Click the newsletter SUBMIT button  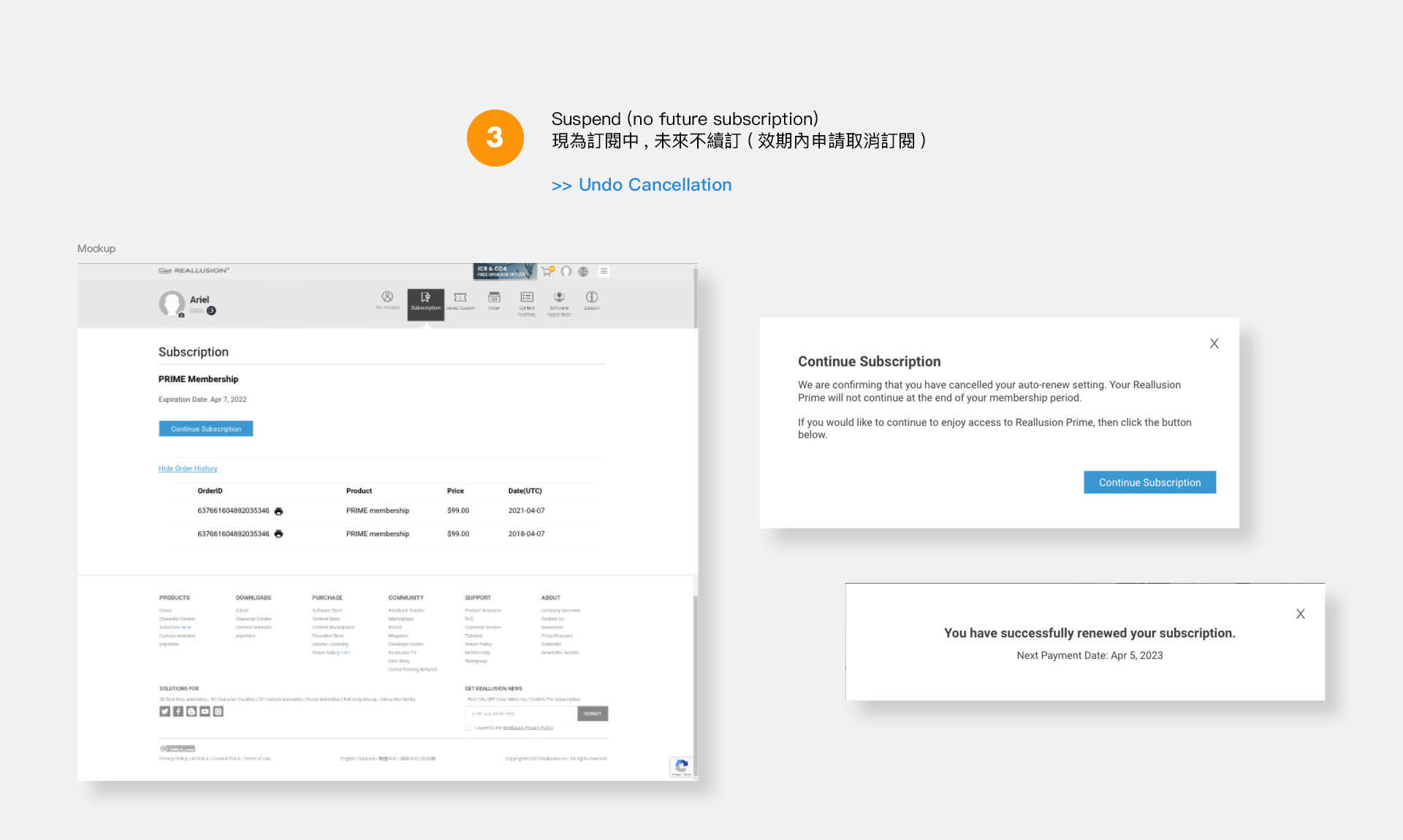coord(593,714)
